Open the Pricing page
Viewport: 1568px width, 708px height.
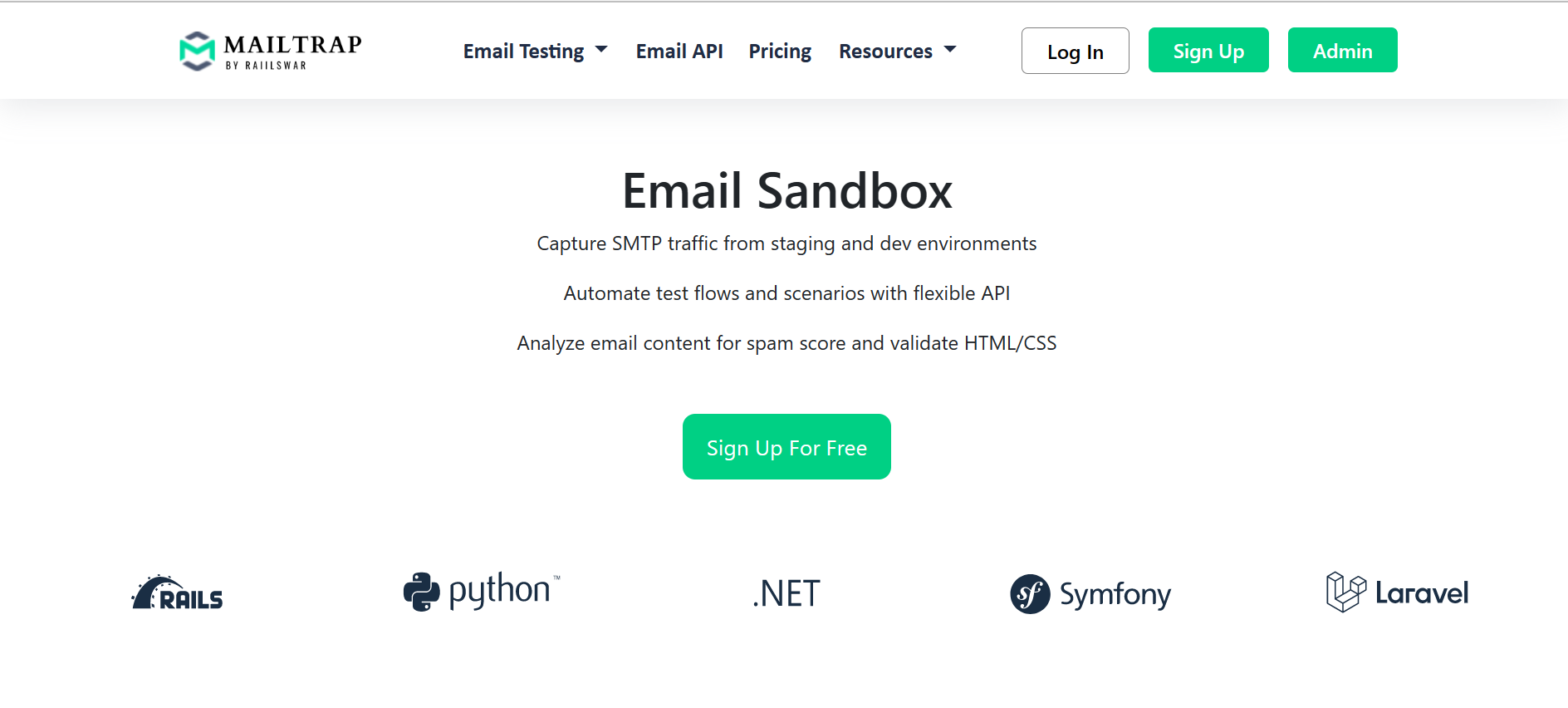coord(780,52)
